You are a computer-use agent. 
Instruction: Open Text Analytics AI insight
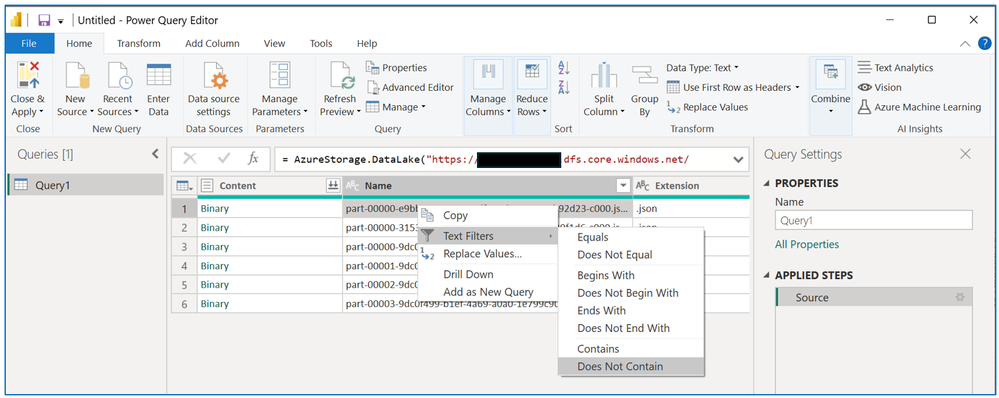(895, 68)
